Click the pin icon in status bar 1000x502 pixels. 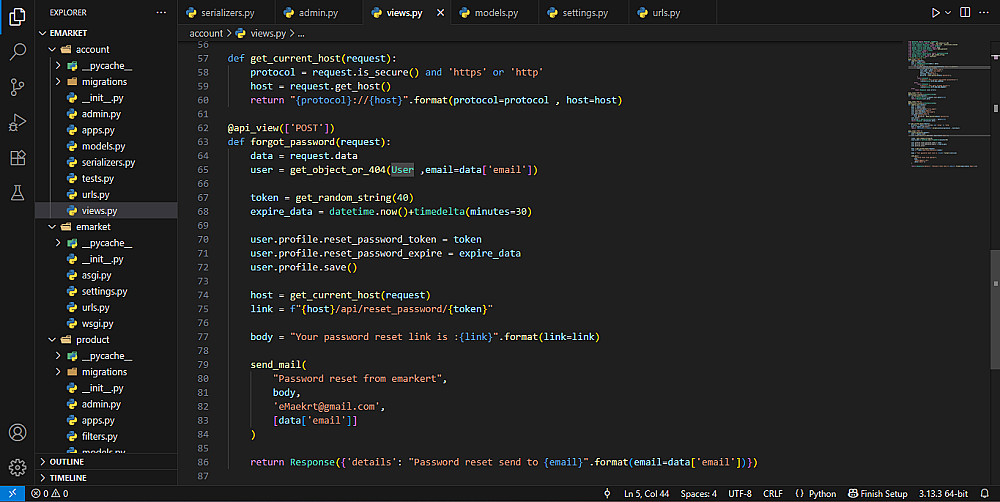click(x=607, y=494)
